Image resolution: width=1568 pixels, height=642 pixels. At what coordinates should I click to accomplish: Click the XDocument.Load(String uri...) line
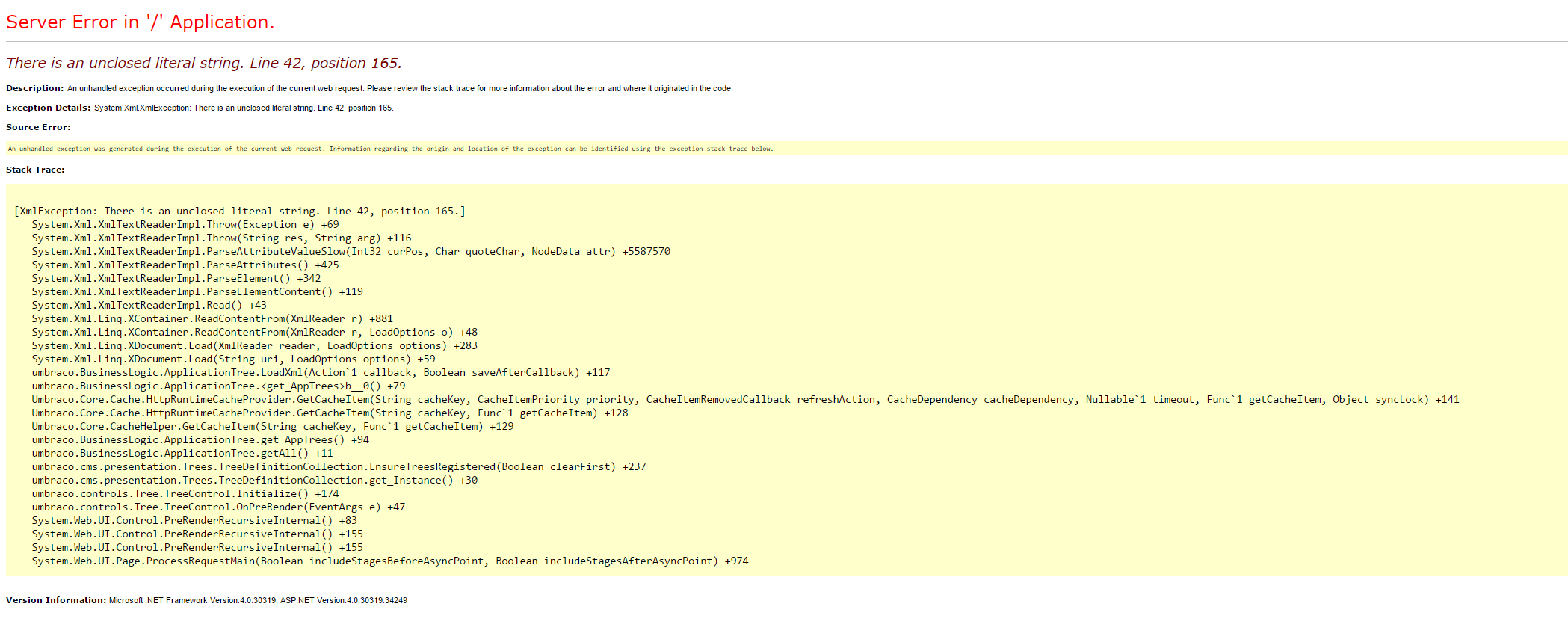pyautogui.click(x=233, y=359)
